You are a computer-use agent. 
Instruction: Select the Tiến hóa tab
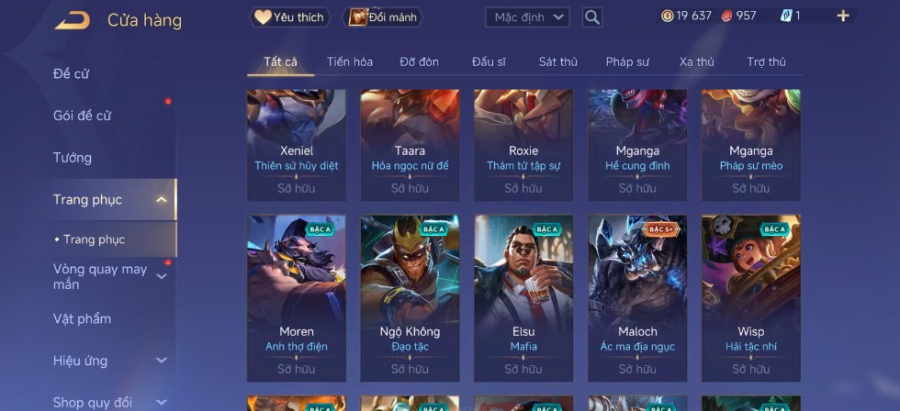(x=350, y=62)
